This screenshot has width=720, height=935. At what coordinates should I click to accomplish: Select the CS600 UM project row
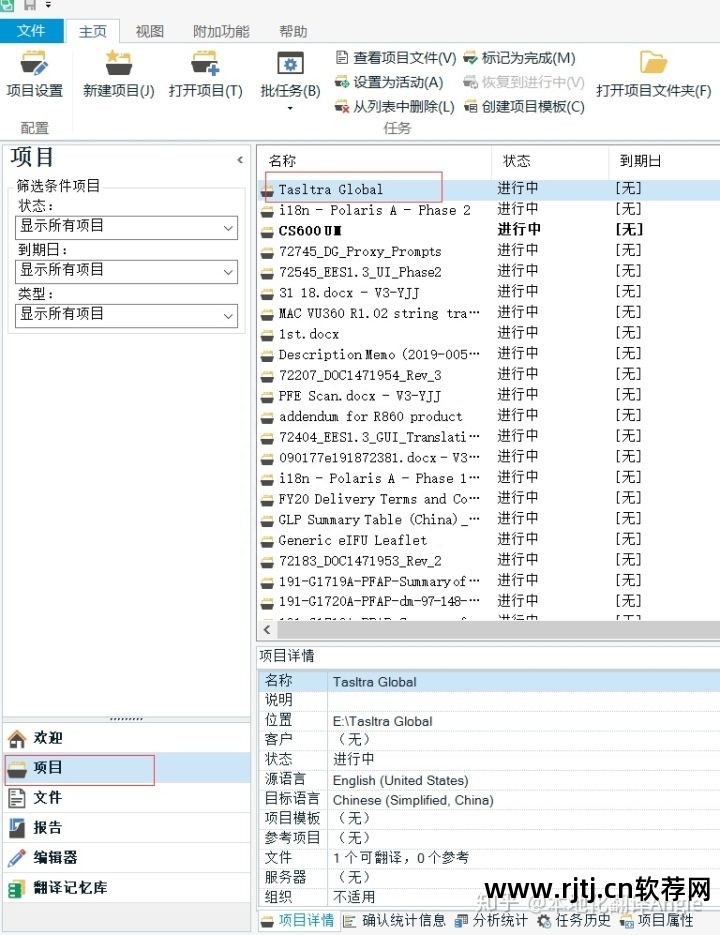pyautogui.click(x=310, y=230)
